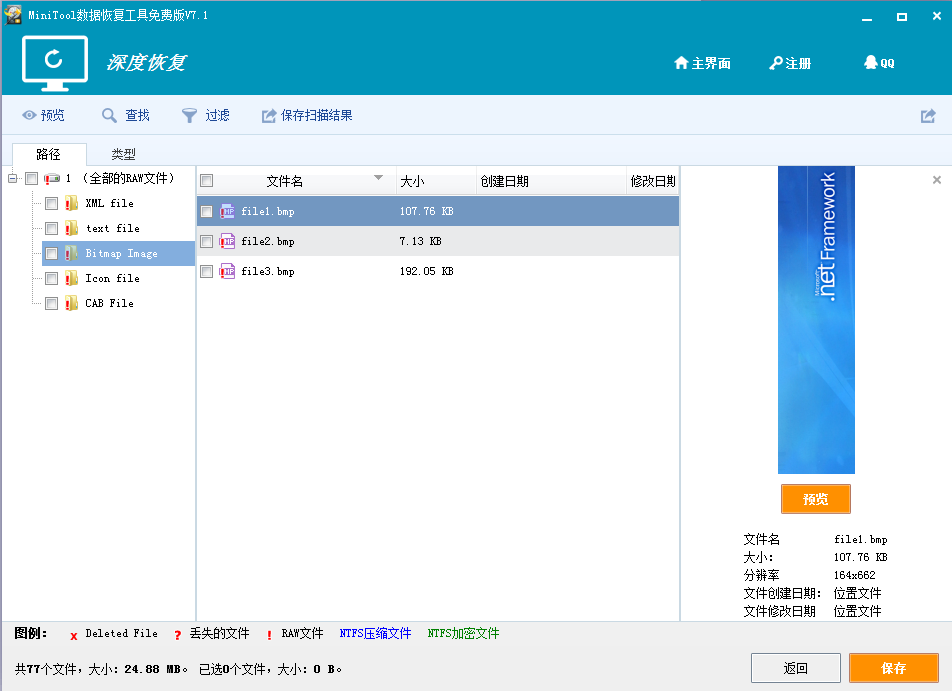Click the 预览 eye toolbar icon
The width and height of the screenshot is (952, 691).
[29, 115]
